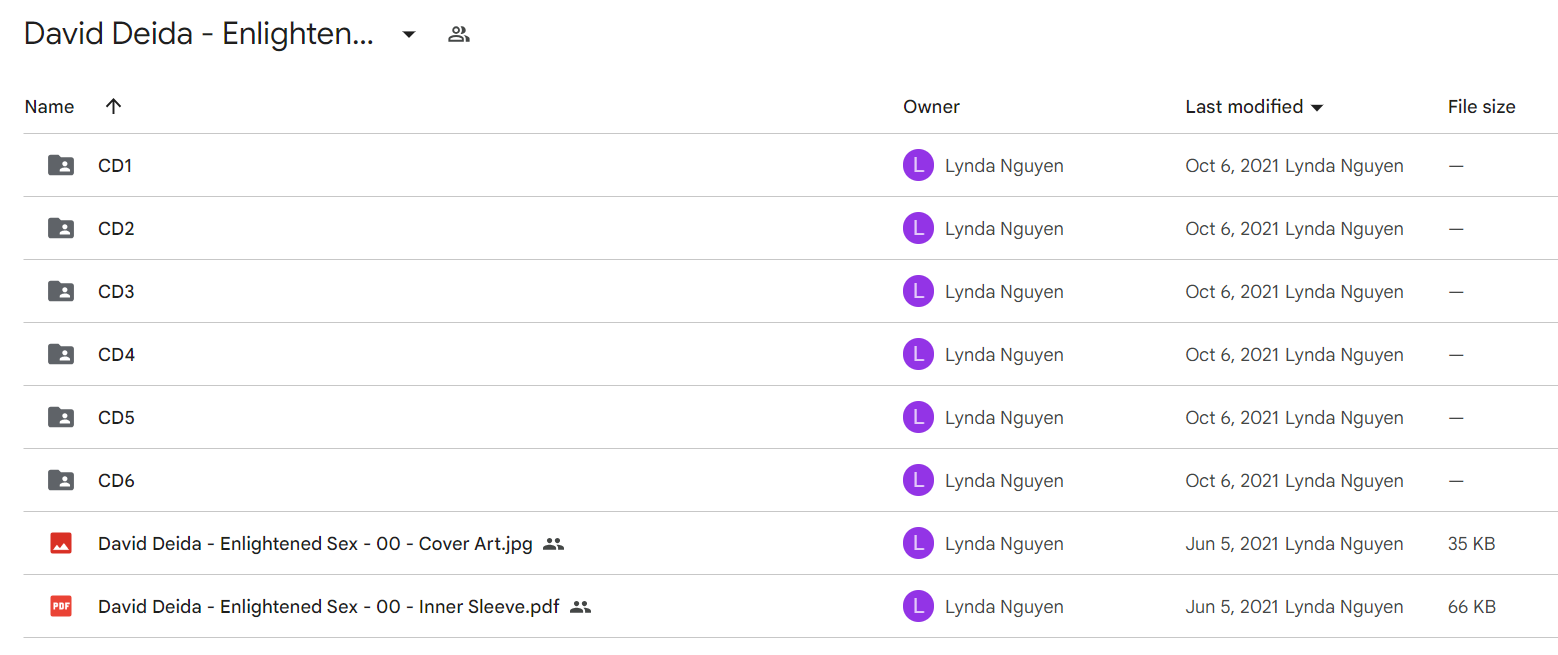Open the Inner Sleeve.pdf file name

328,606
